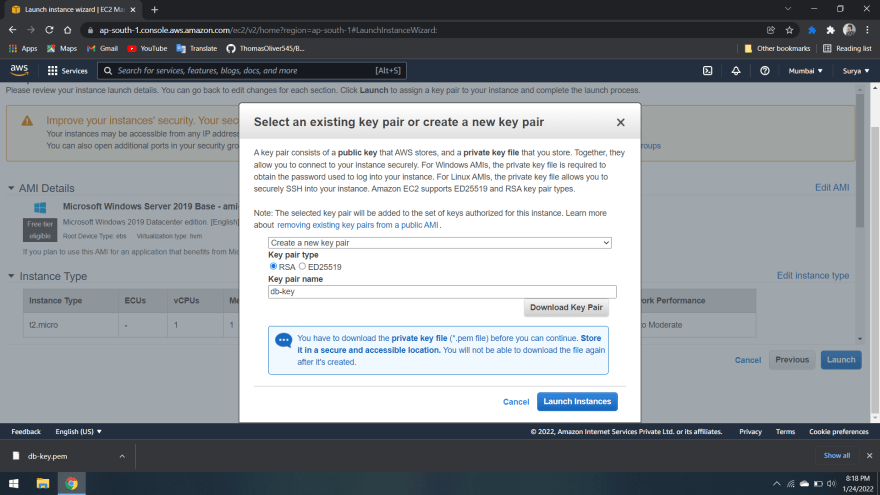Collapse the AMI Details section

point(11,188)
